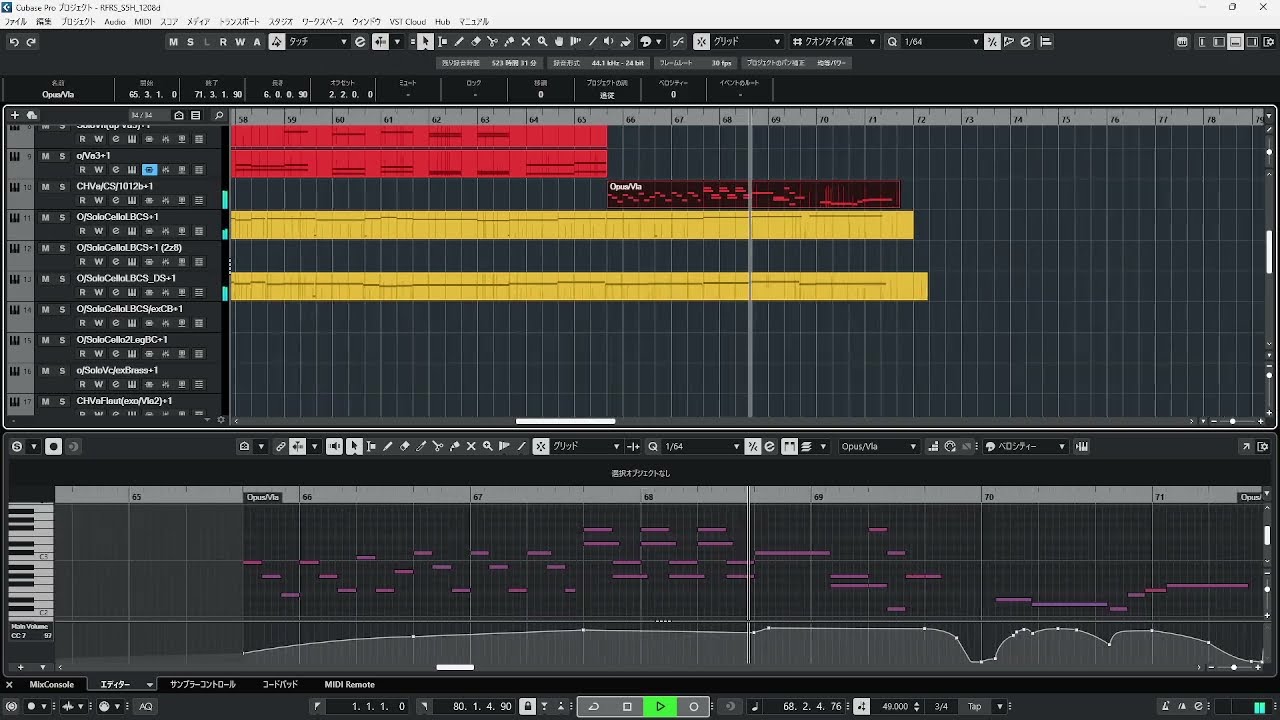Select the Erase tool in project toolbar

point(476,42)
